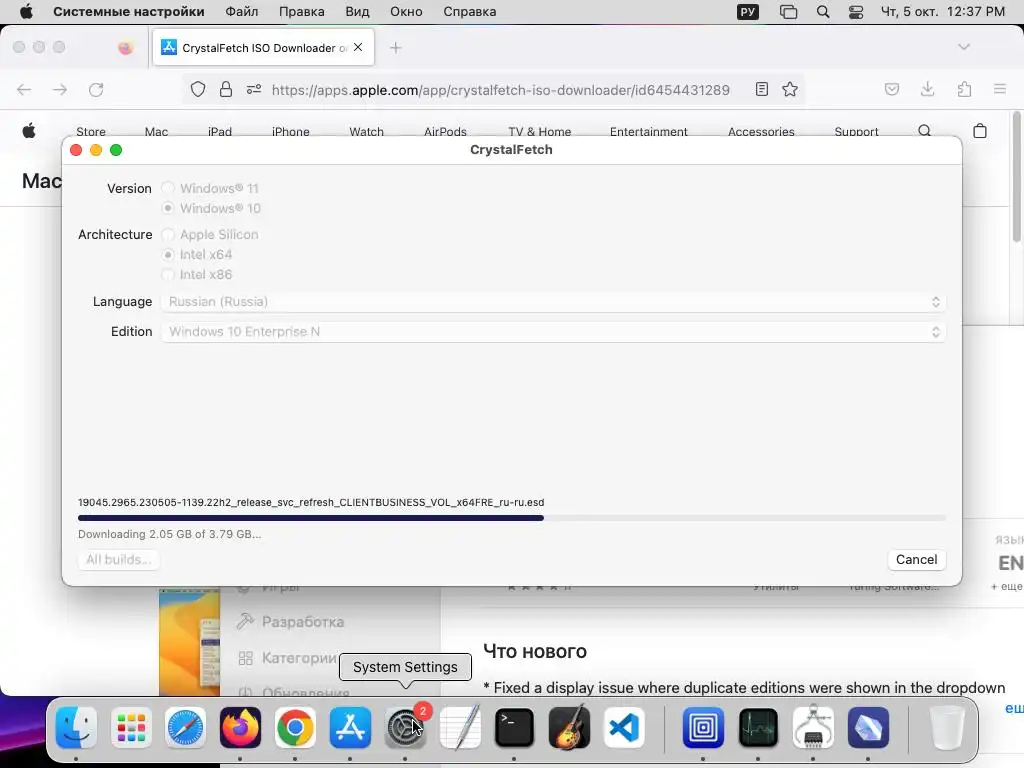Screen dimensions: 1024x768
Task: Open the Accessories link on Apple navigation
Action: tap(761, 131)
